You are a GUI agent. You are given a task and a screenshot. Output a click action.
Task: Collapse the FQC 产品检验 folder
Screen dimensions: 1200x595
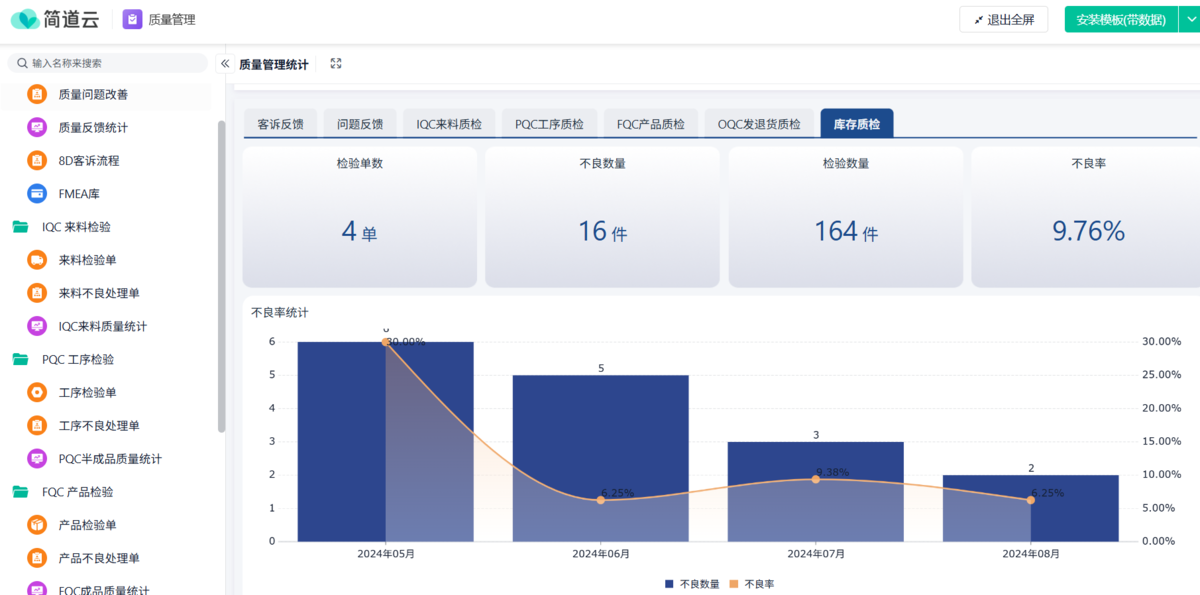pos(20,492)
